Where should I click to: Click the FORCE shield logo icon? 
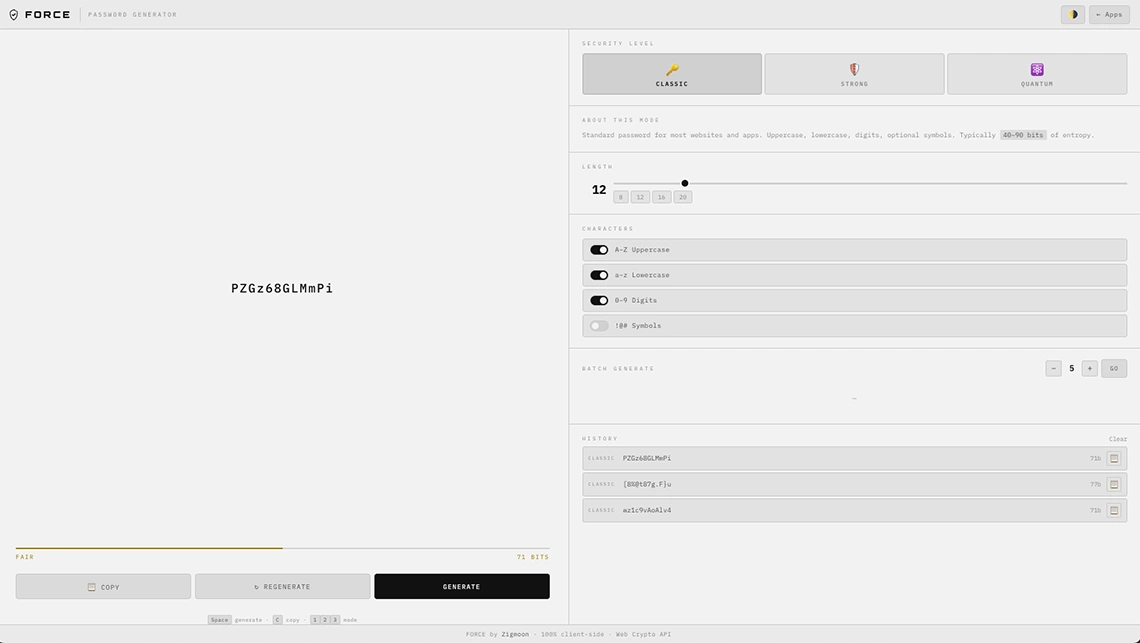(x=13, y=15)
